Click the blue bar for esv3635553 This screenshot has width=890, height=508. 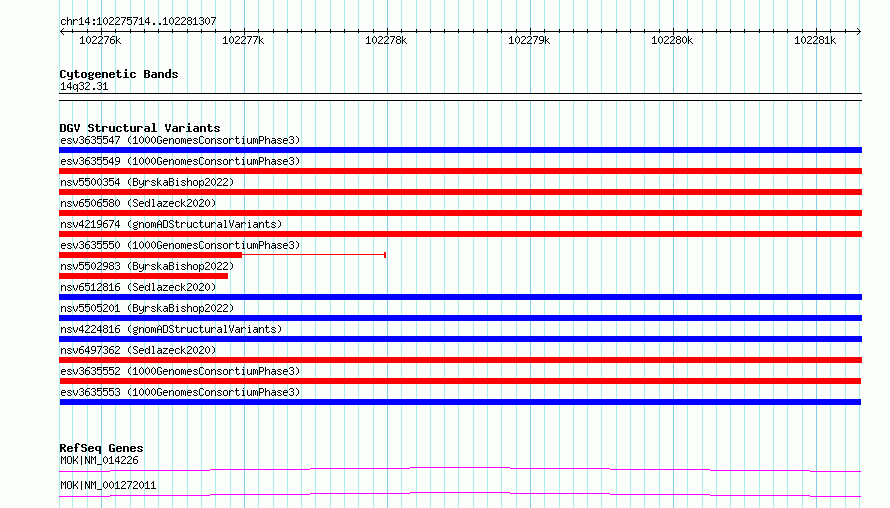coord(460,402)
